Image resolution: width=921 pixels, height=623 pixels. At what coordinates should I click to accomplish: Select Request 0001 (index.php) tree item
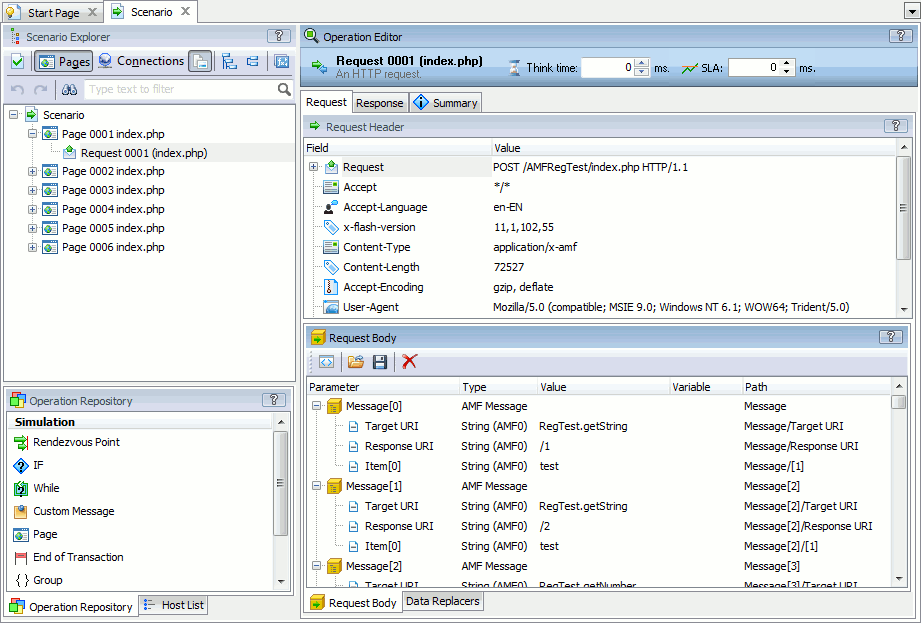pos(144,153)
